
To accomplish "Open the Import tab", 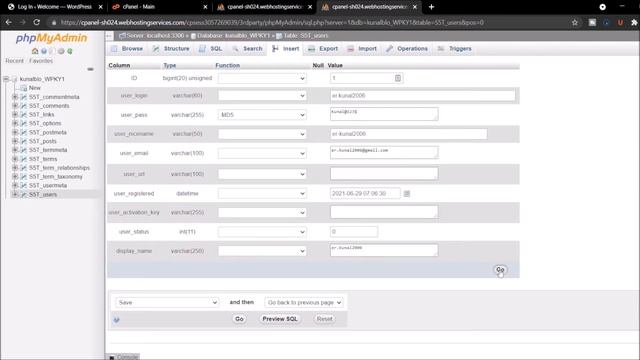I will pyautogui.click(x=362, y=49).
